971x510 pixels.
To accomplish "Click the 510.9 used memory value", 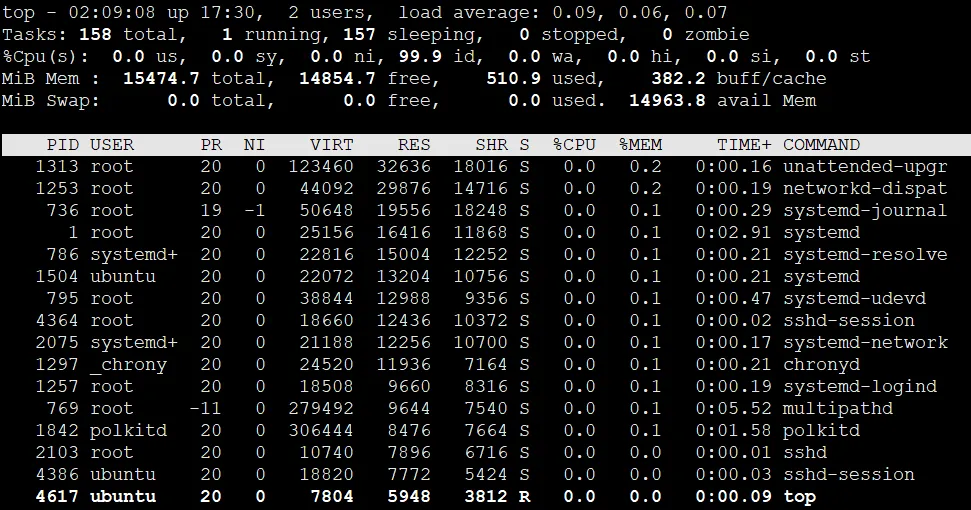I will click(513, 79).
